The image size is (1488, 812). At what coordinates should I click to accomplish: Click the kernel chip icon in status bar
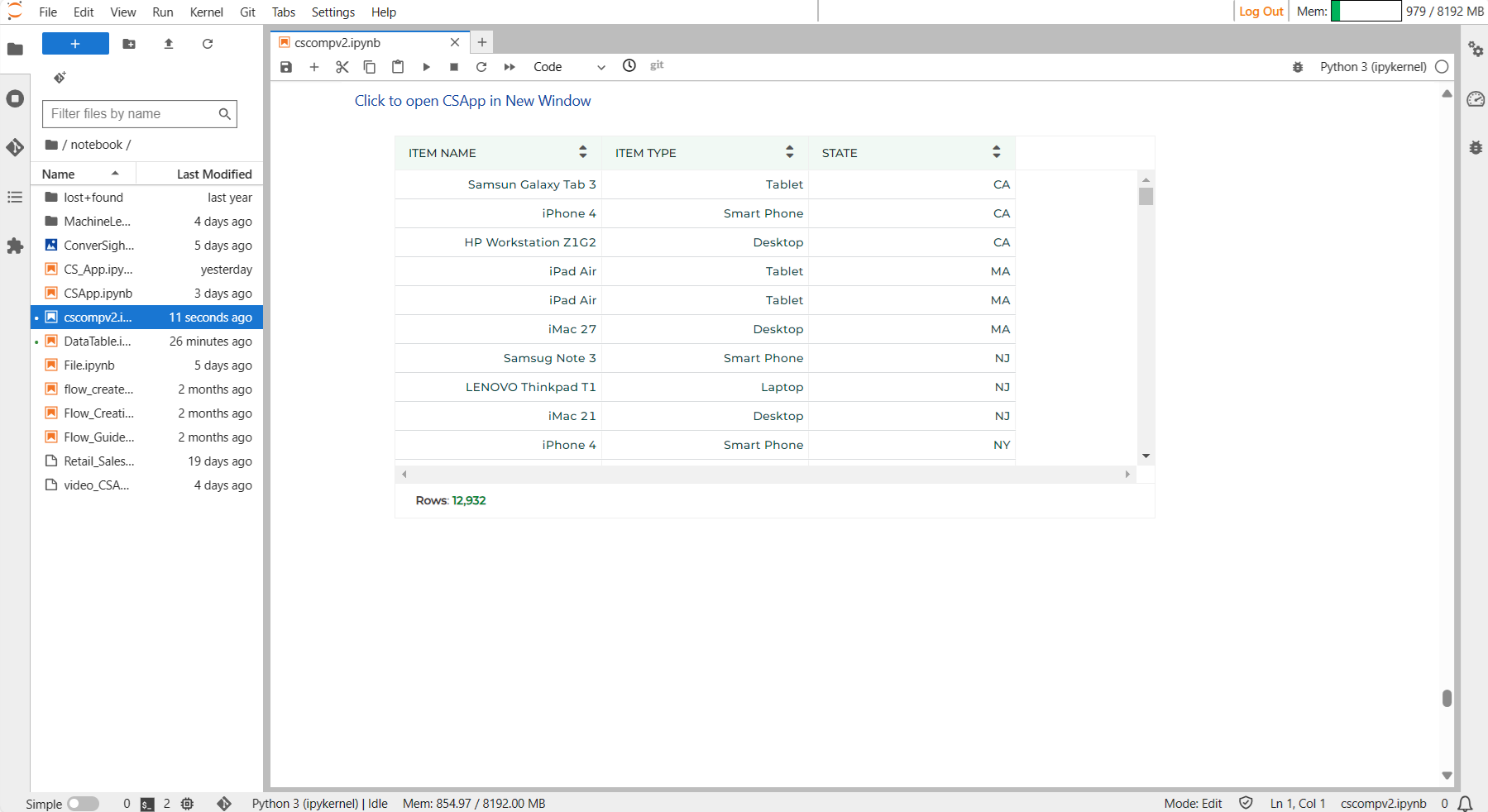click(188, 804)
